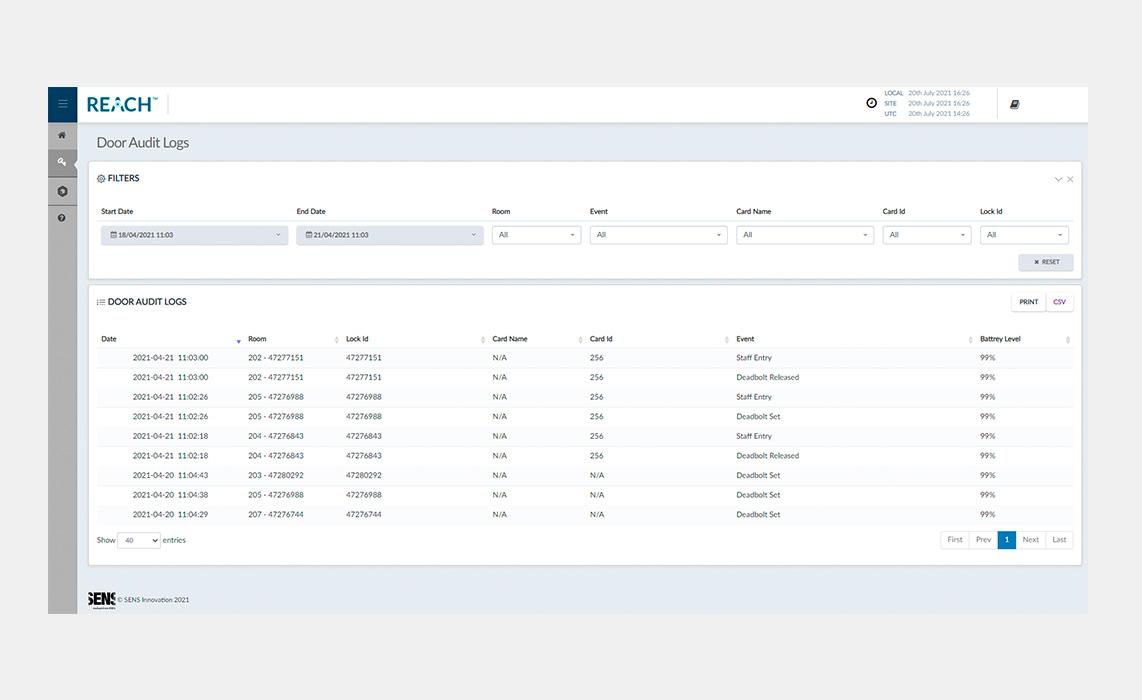Viewport: 1142px width, 700px height.
Task: Go to the First page
Action: coord(955,540)
